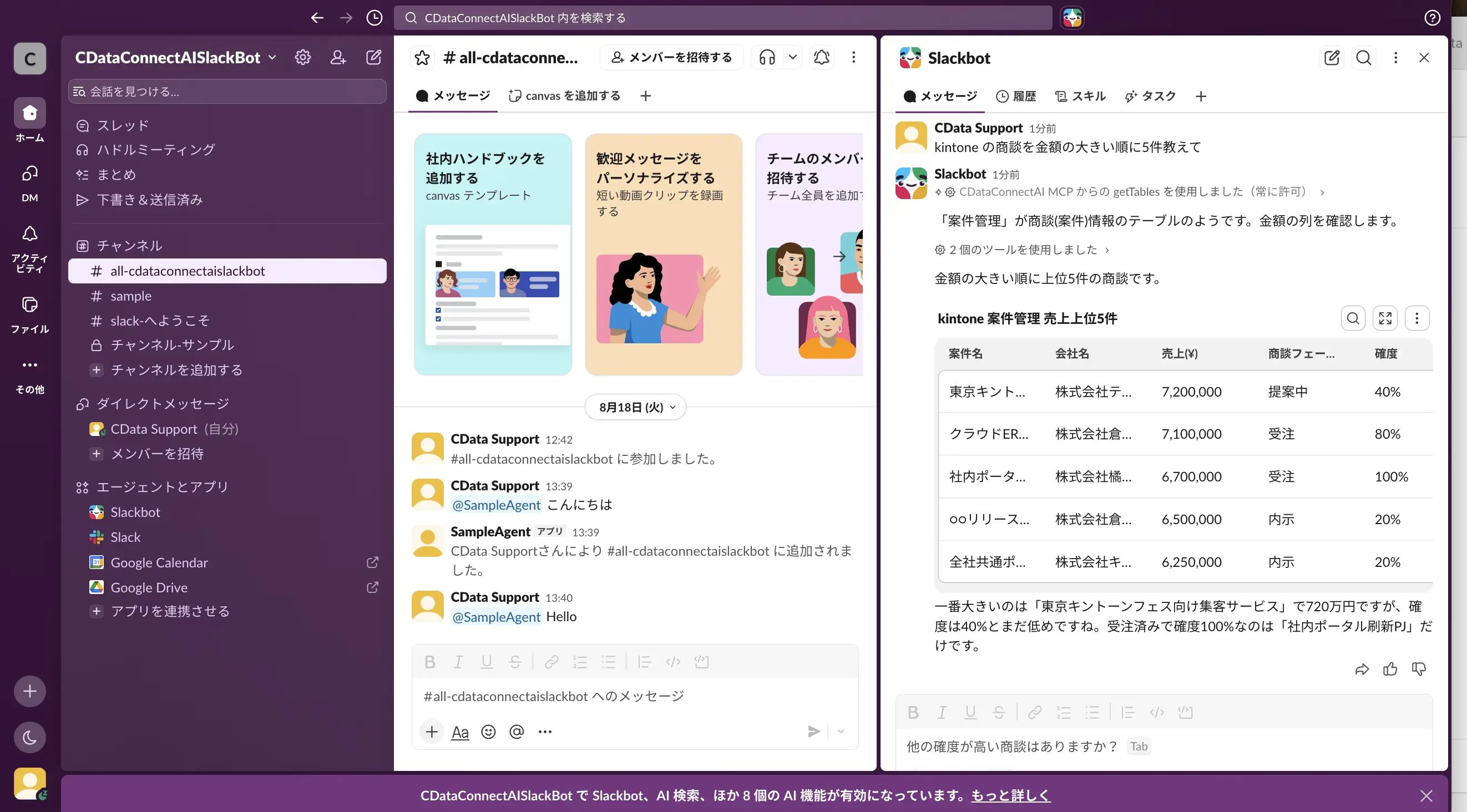This screenshot has height=812, width=1467.
Task: Start new Slackbot conversation with compose icon
Action: [1332, 58]
